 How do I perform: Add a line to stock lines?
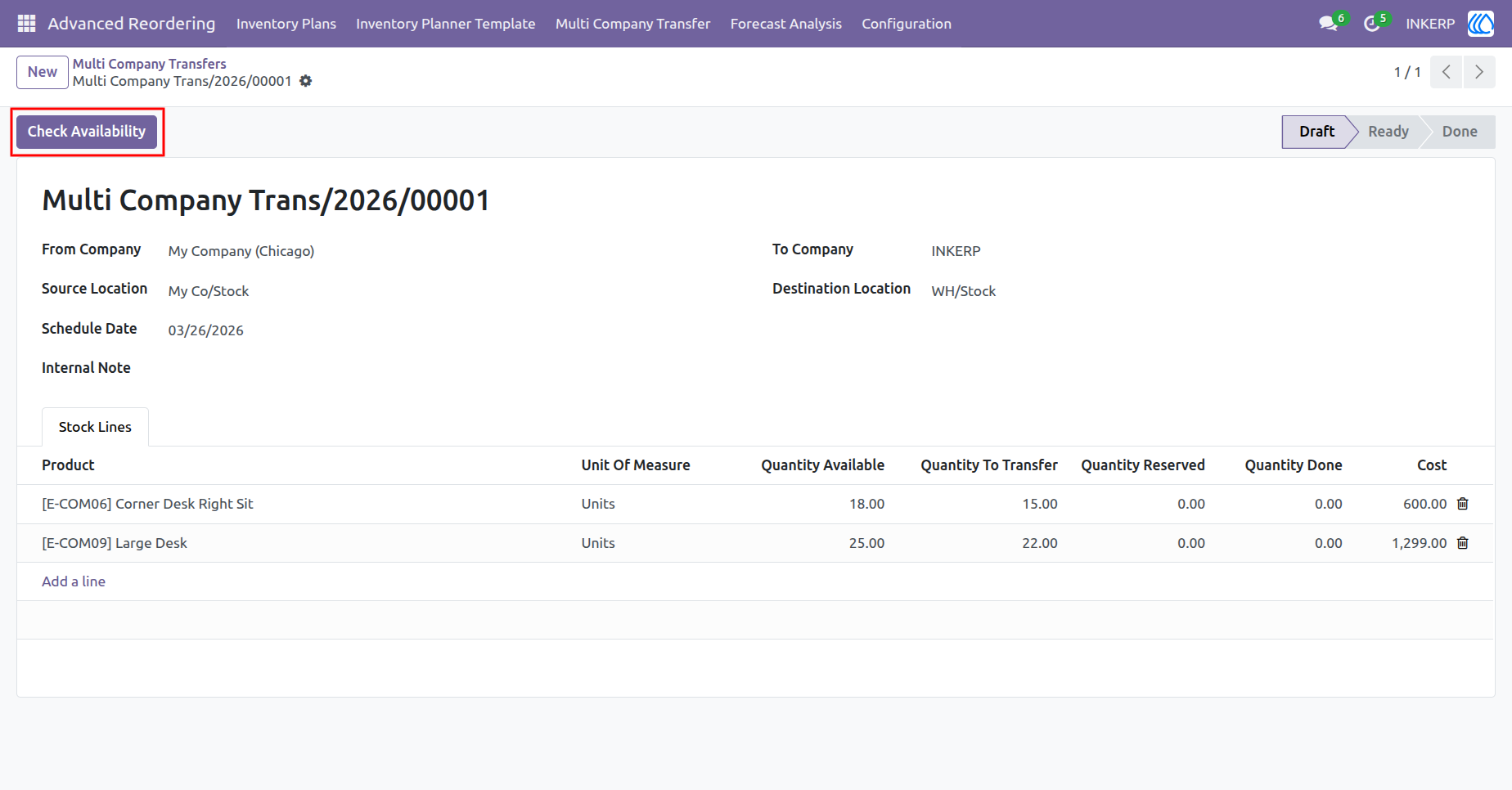(x=74, y=581)
